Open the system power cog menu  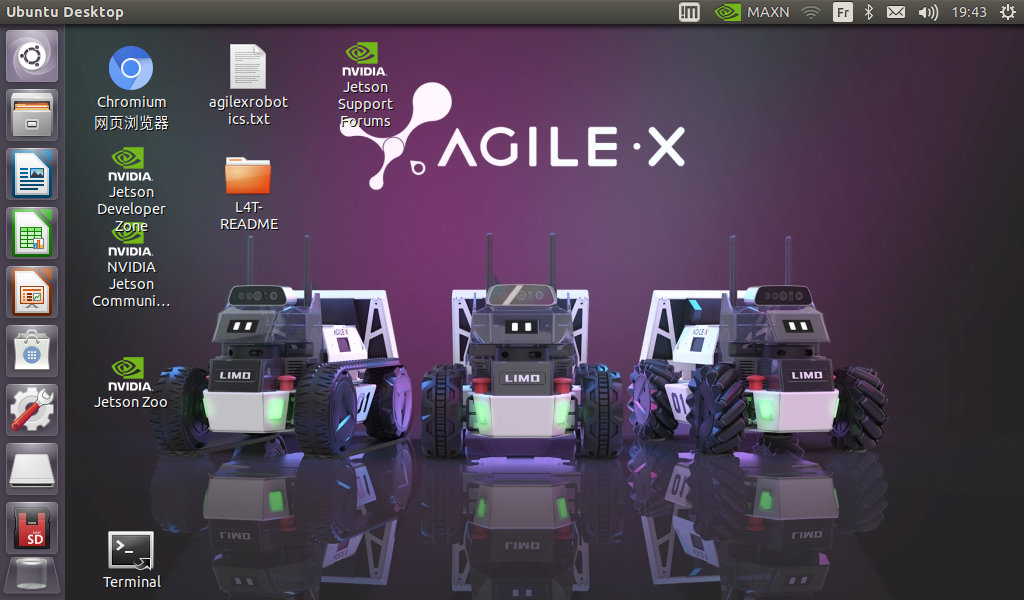(1008, 12)
